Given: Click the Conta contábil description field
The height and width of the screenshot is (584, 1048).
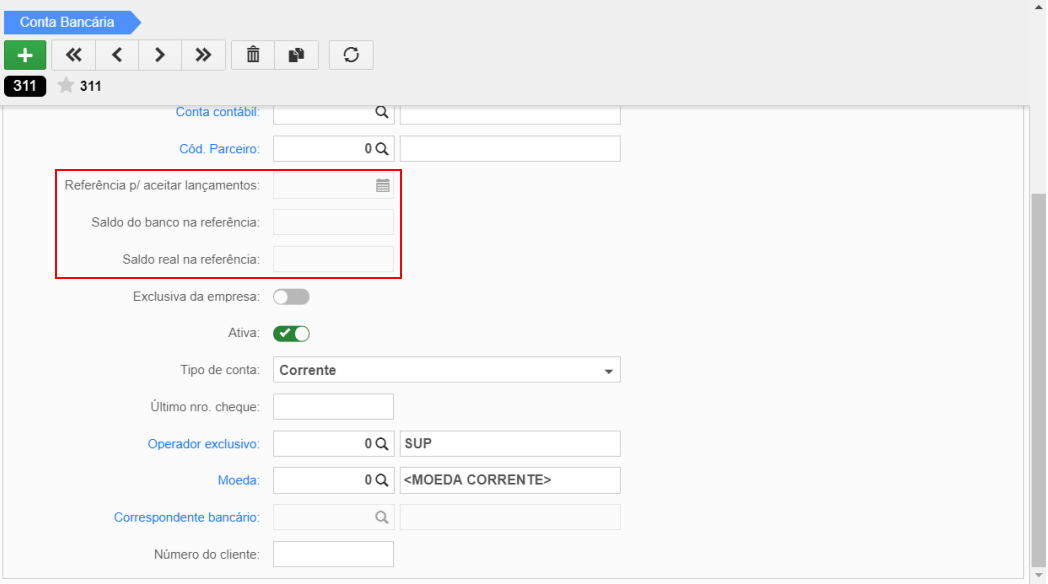Looking at the screenshot, I should point(510,114).
